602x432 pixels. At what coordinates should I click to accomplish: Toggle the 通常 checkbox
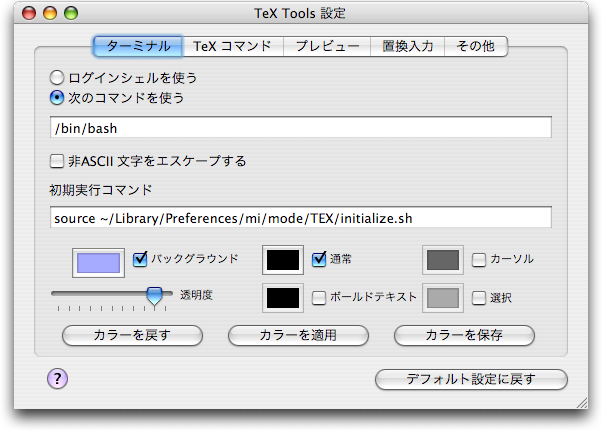pos(319,259)
